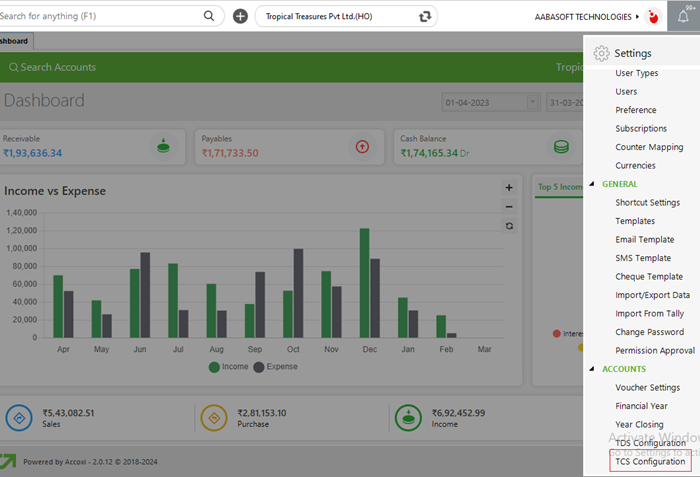
Task: Click the search magnifier icon
Action: (209, 16)
